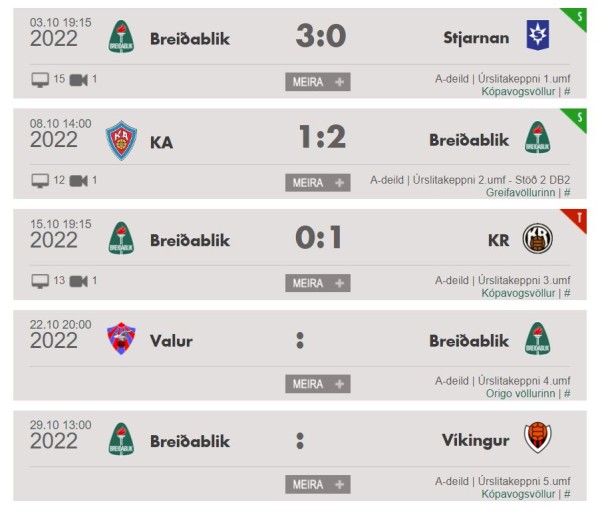Image resolution: width=600 pixels, height=513 pixels.
Task: Click the 3:0 score
Action: click(x=321, y=36)
